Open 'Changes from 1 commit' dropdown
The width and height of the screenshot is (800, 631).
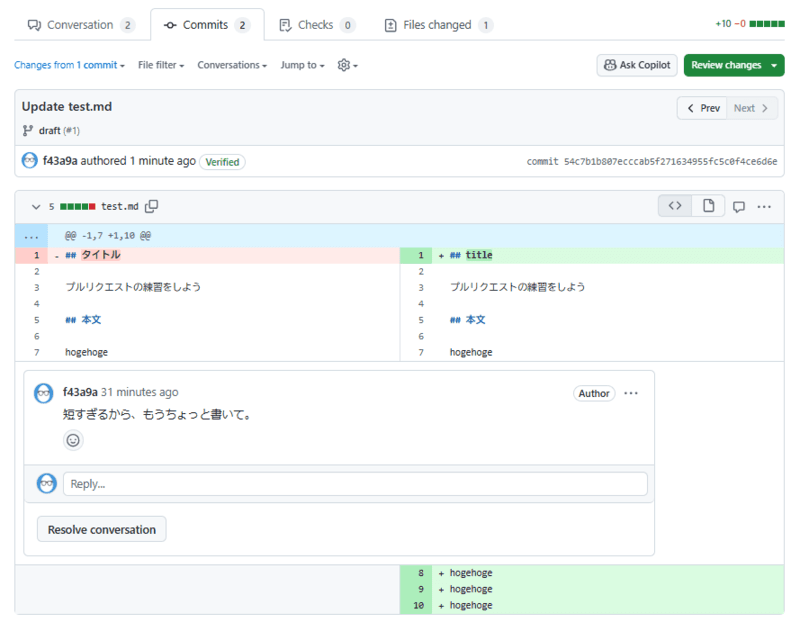[x=69, y=65]
